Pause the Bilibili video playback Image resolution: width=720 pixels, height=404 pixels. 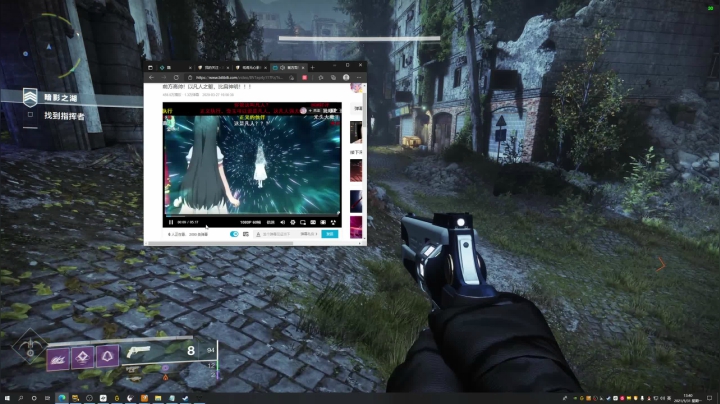coord(171,222)
